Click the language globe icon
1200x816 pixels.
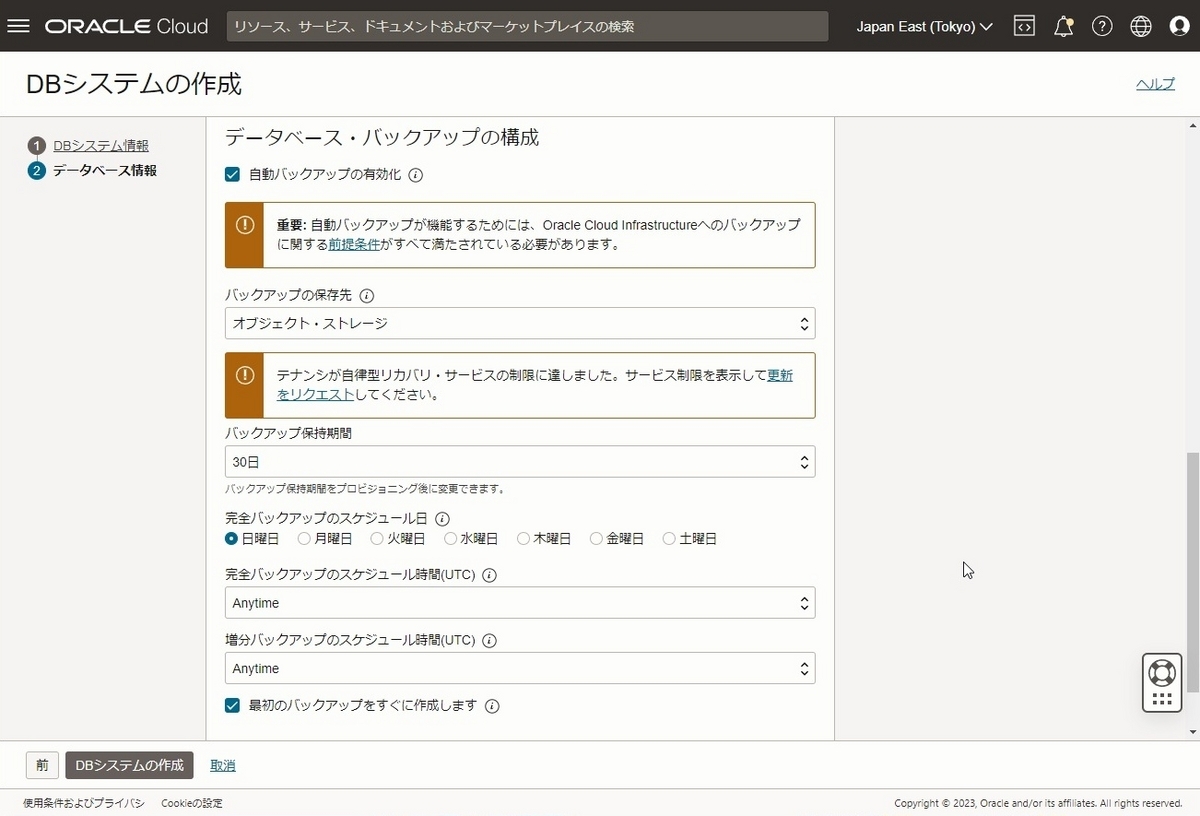[1141, 26]
